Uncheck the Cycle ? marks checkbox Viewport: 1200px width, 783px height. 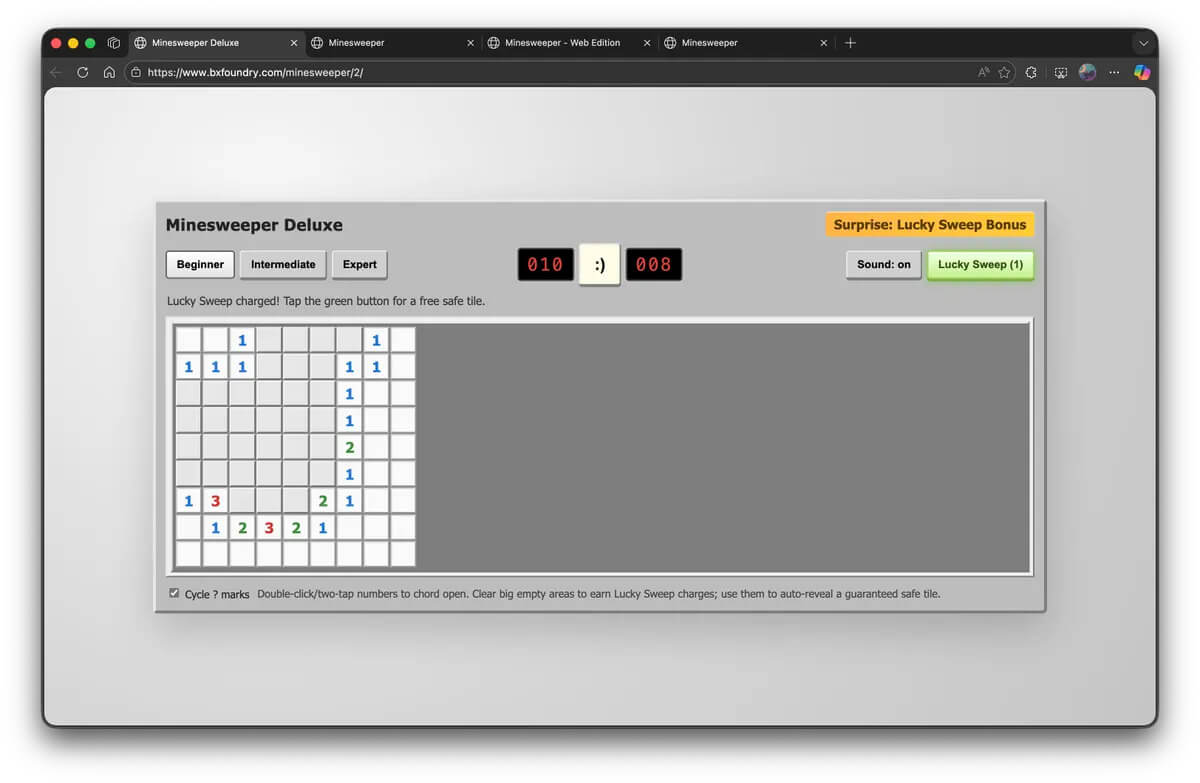coord(174,593)
